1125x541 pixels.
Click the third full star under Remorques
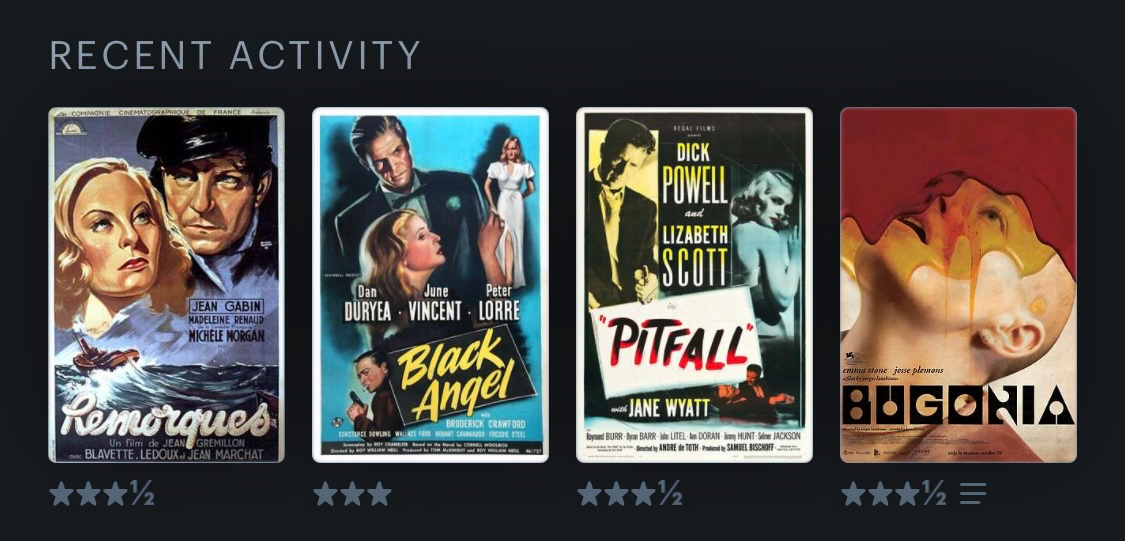click(x=116, y=494)
